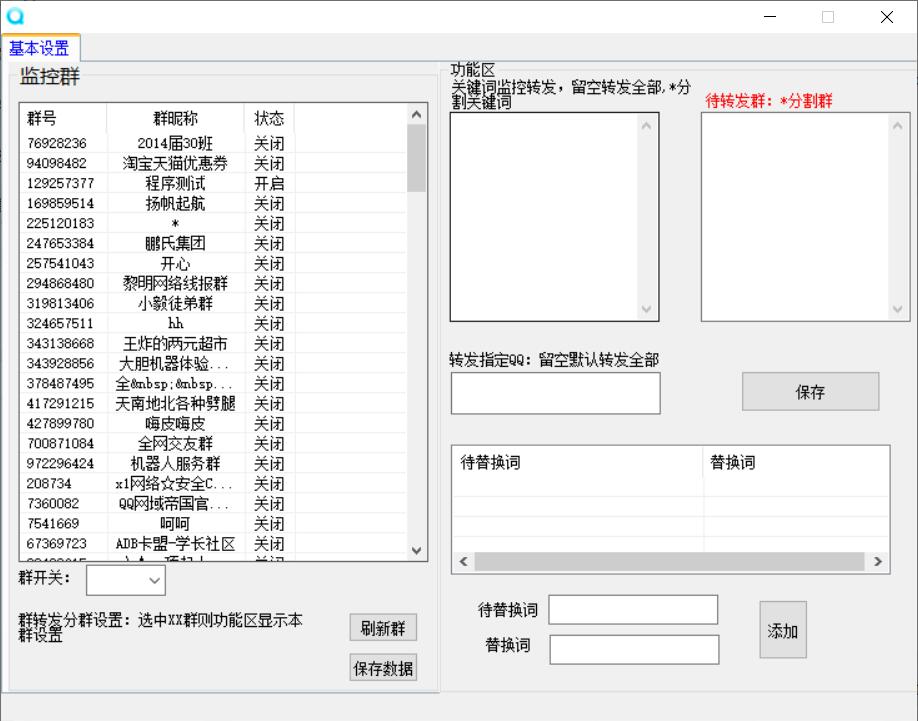Select row 257541043 开心
This screenshot has height=721, width=918.
pos(213,263)
